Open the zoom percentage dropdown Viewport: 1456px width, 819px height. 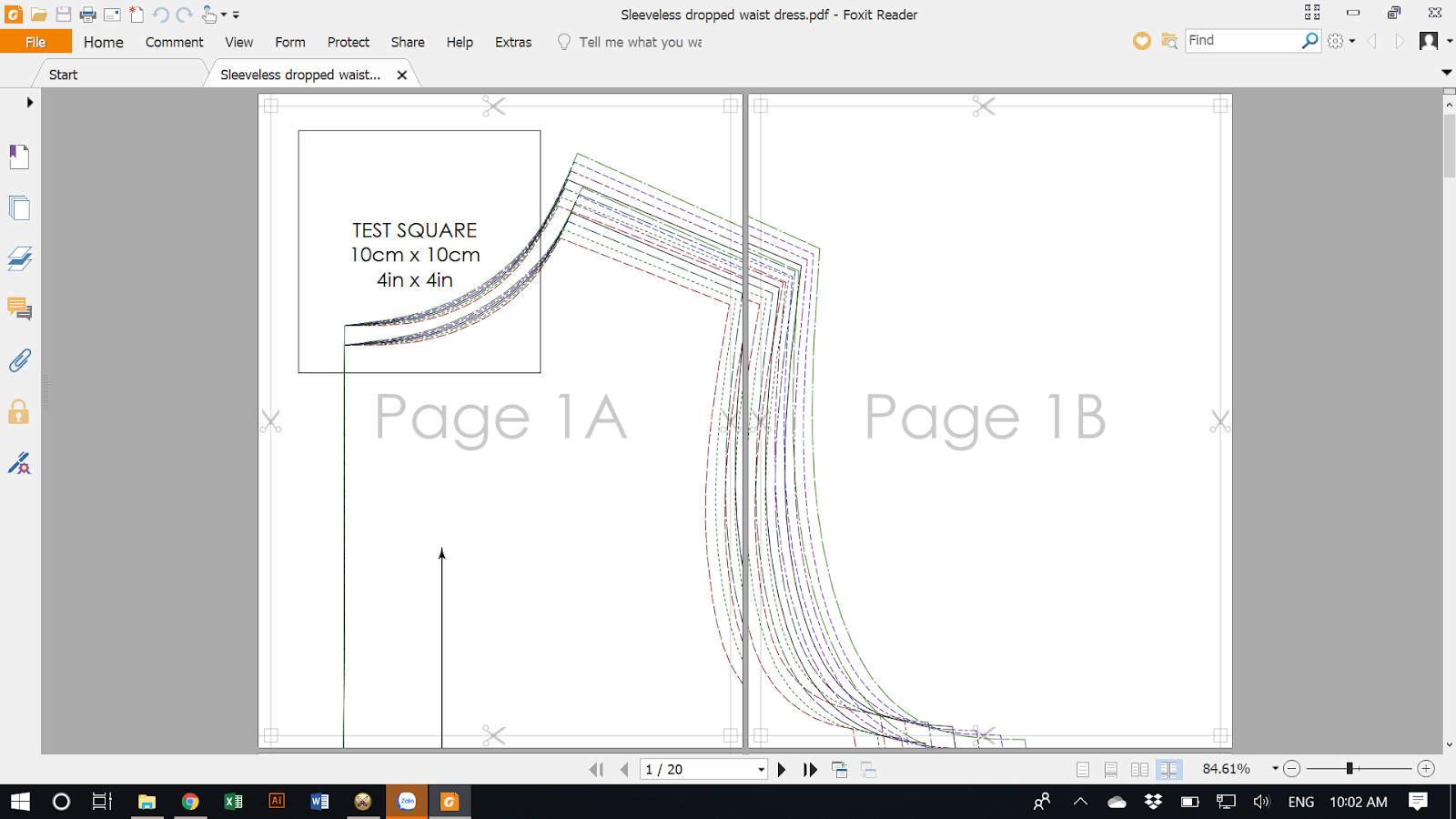click(1274, 769)
